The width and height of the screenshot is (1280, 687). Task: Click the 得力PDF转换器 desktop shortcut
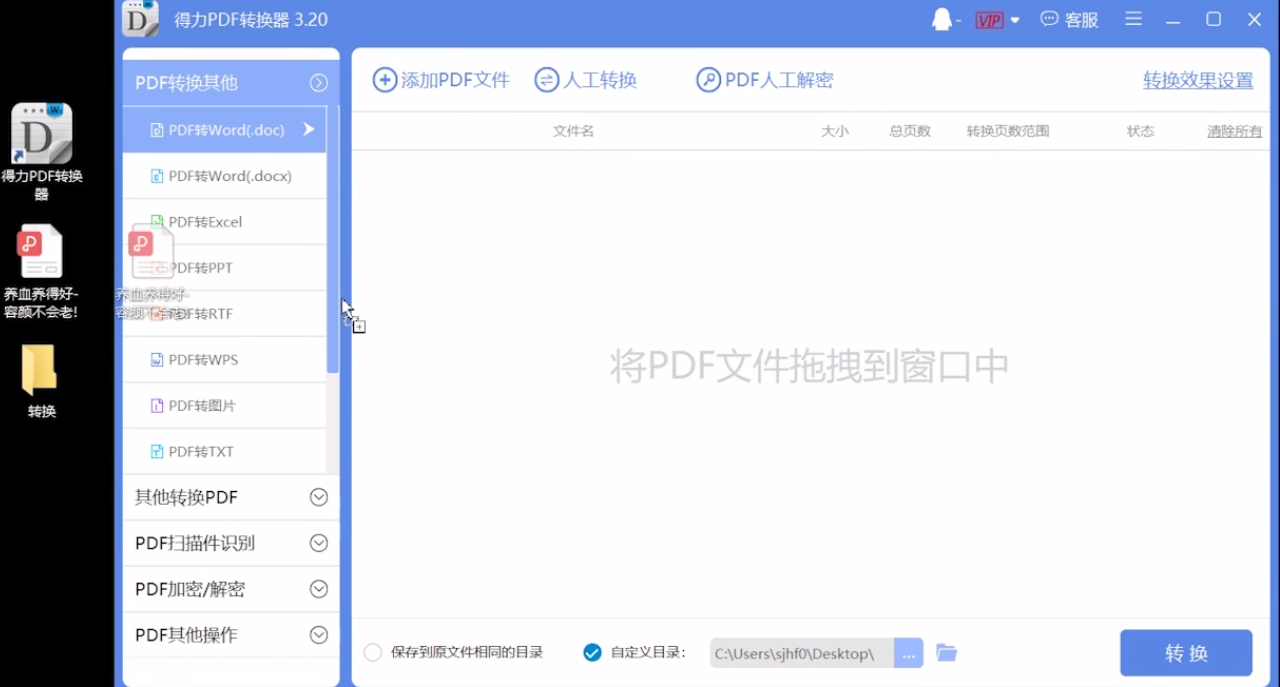point(41,151)
